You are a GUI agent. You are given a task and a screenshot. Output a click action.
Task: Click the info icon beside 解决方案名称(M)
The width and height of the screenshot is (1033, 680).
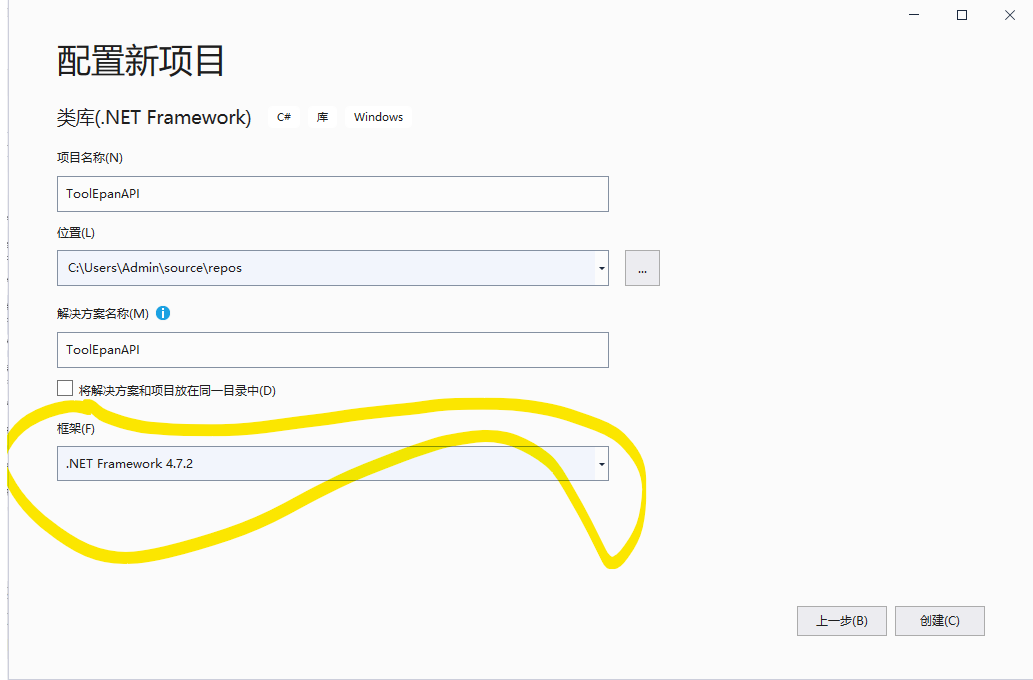[x=162, y=313]
